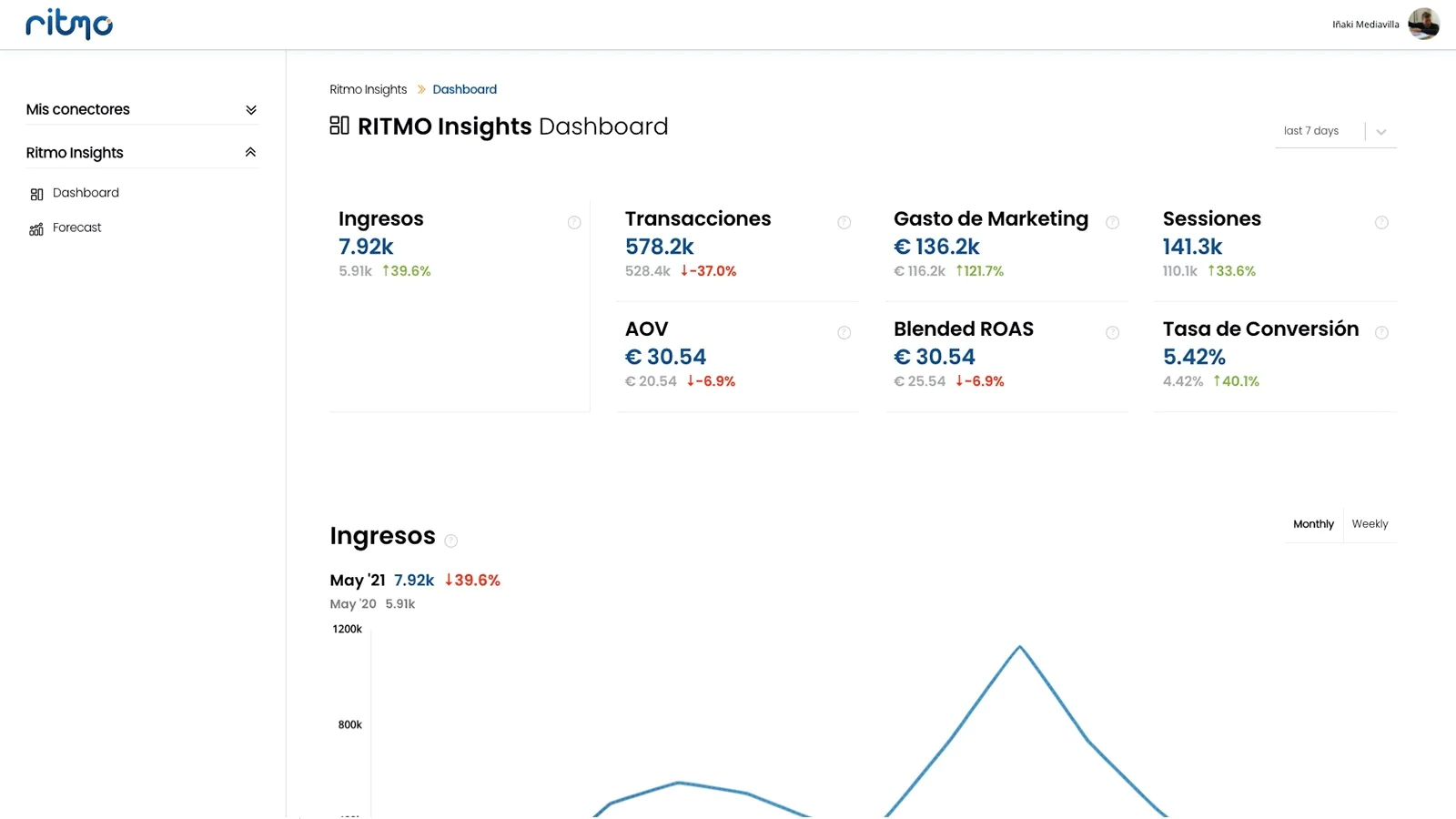Click Ritmo Insights breadcrumb link
This screenshot has width=1456, height=819.
click(368, 89)
